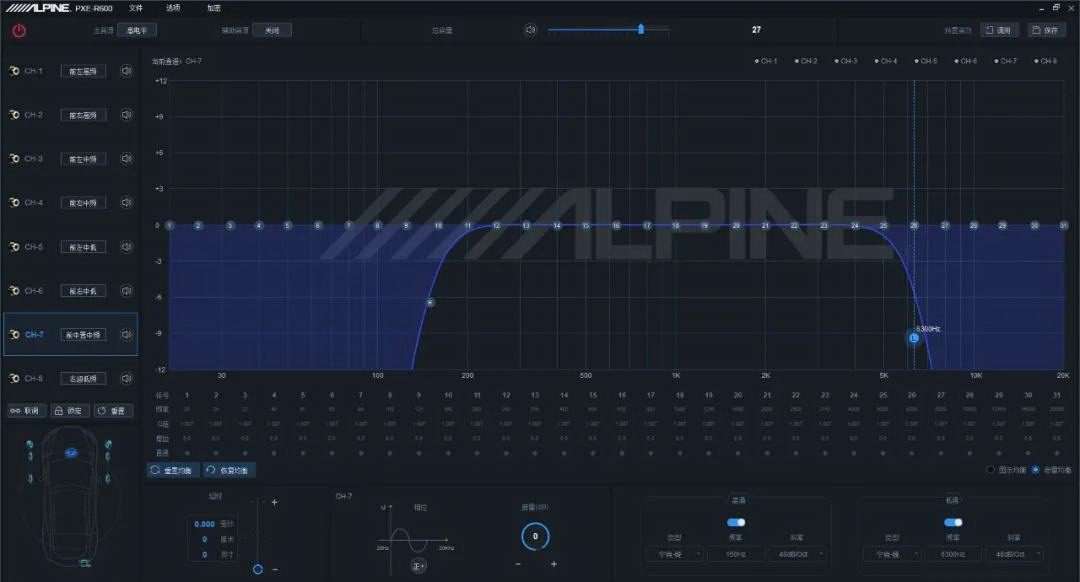Mute master volume with the speaker icon
The width and height of the screenshot is (1080, 582).
tap(530, 30)
